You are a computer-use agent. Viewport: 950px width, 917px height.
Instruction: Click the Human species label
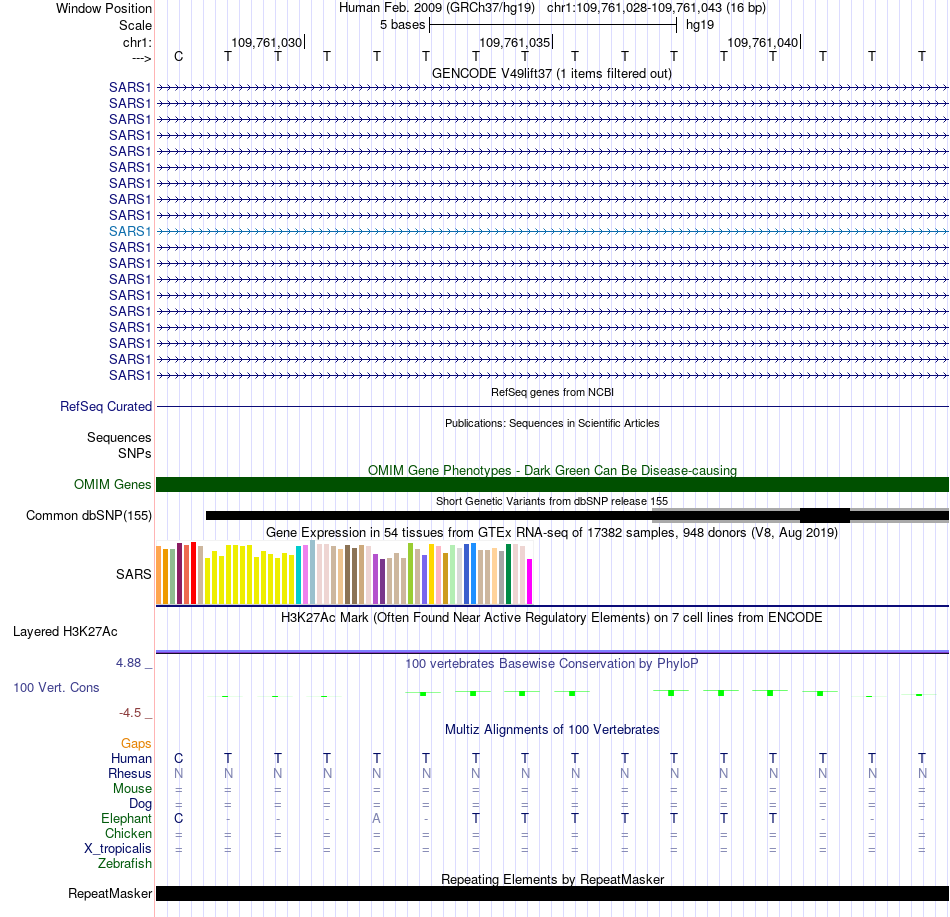131,758
